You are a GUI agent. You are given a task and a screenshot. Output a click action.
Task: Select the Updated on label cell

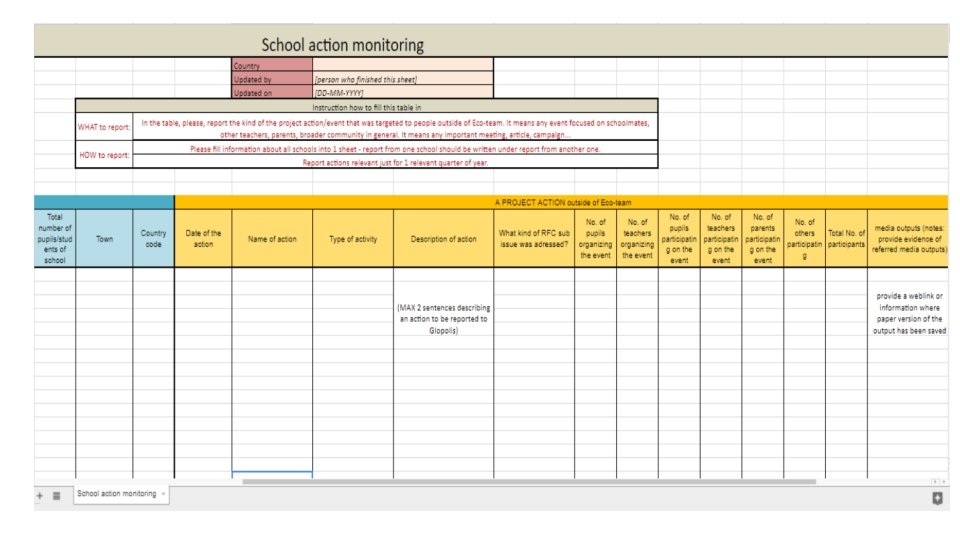tap(272, 92)
